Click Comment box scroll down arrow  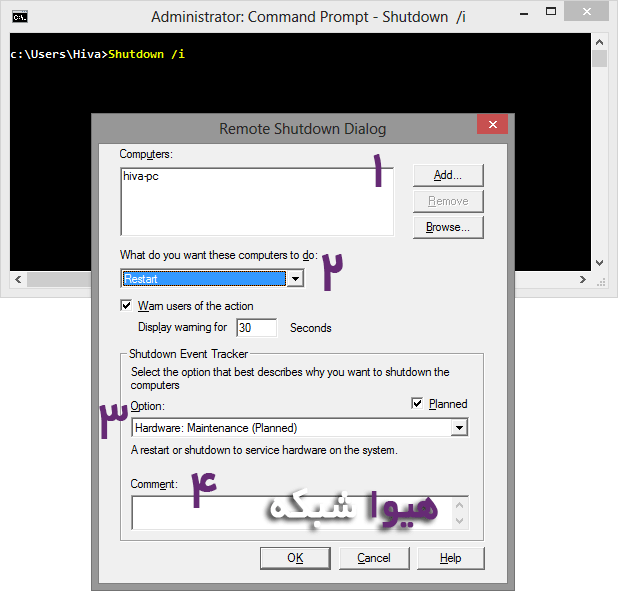point(459,521)
